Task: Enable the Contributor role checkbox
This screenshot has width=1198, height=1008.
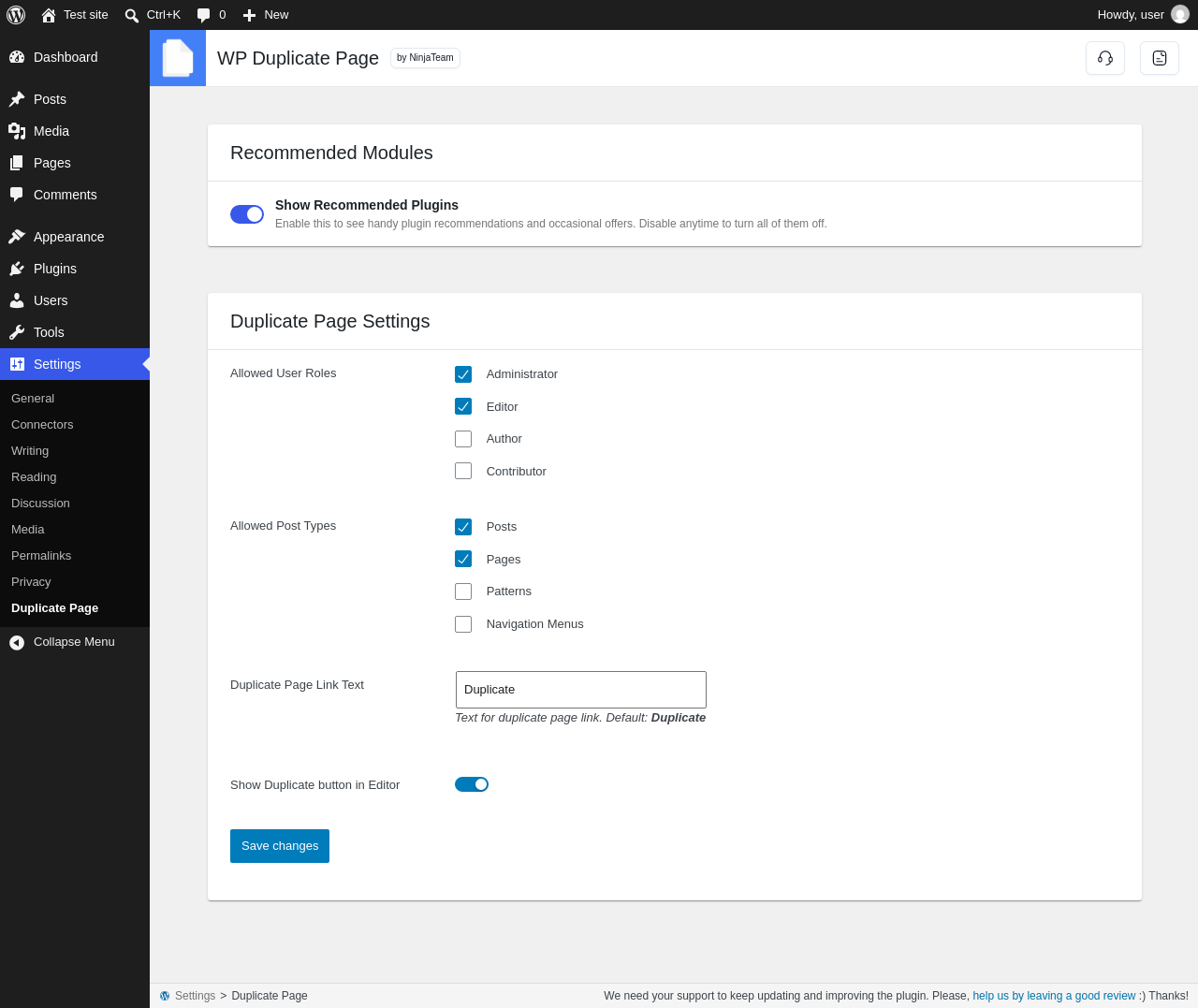Action: click(x=463, y=471)
